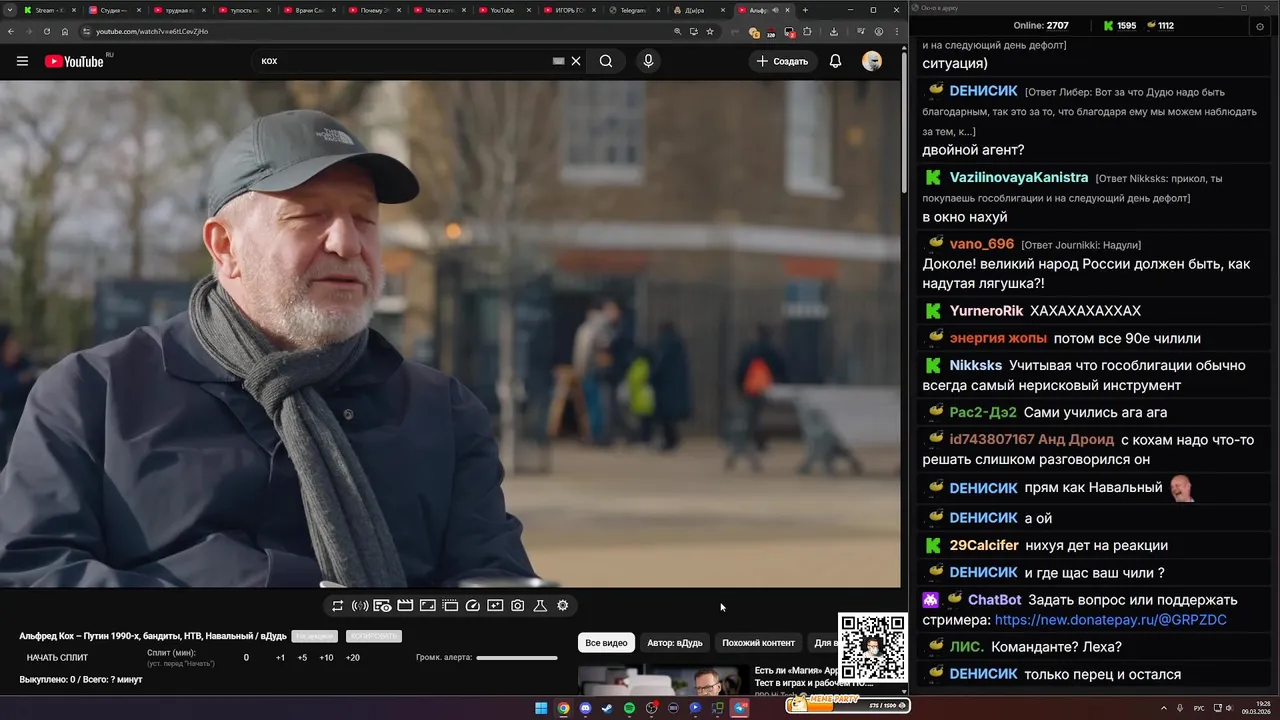Open Steam from the taskbar

coord(607,708)
